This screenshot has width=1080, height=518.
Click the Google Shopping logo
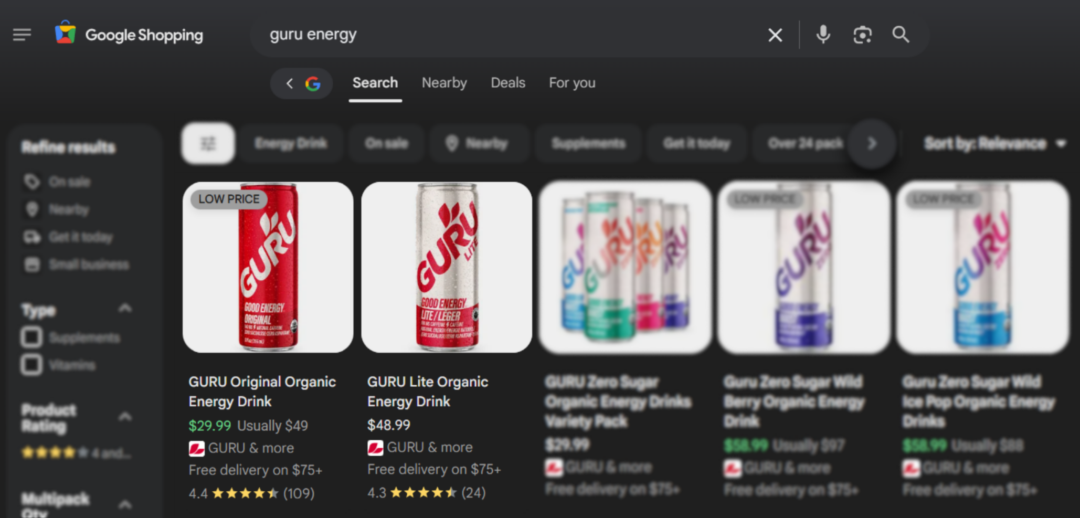(x=129, y=34)
